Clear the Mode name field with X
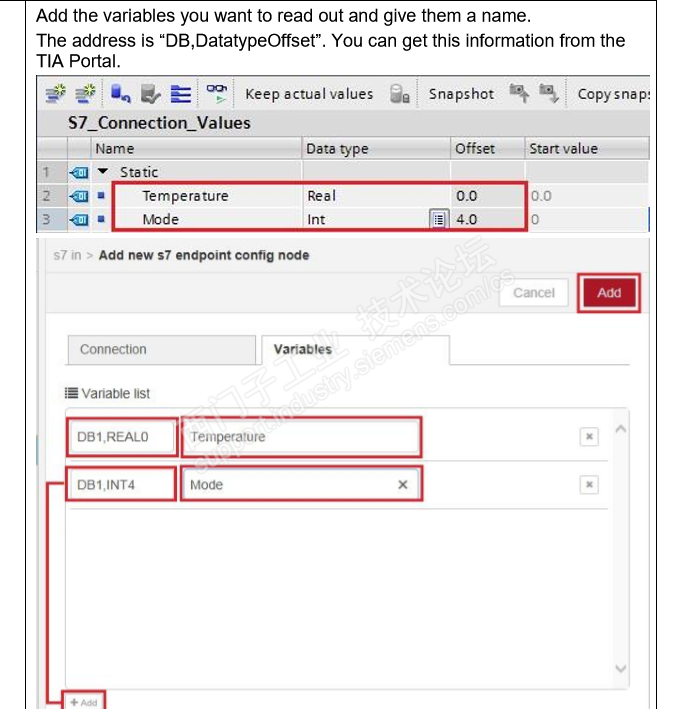Viewport: 688px width, 709px height. (x=403, y=485)
